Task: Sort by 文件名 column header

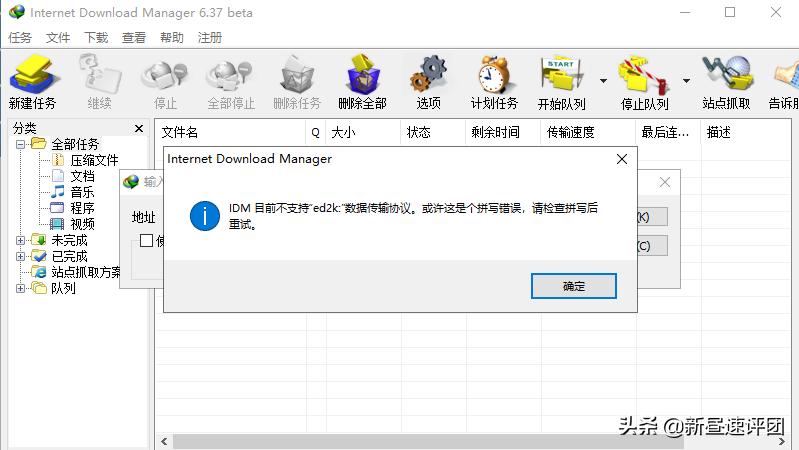Action: [x=230, y=133]
